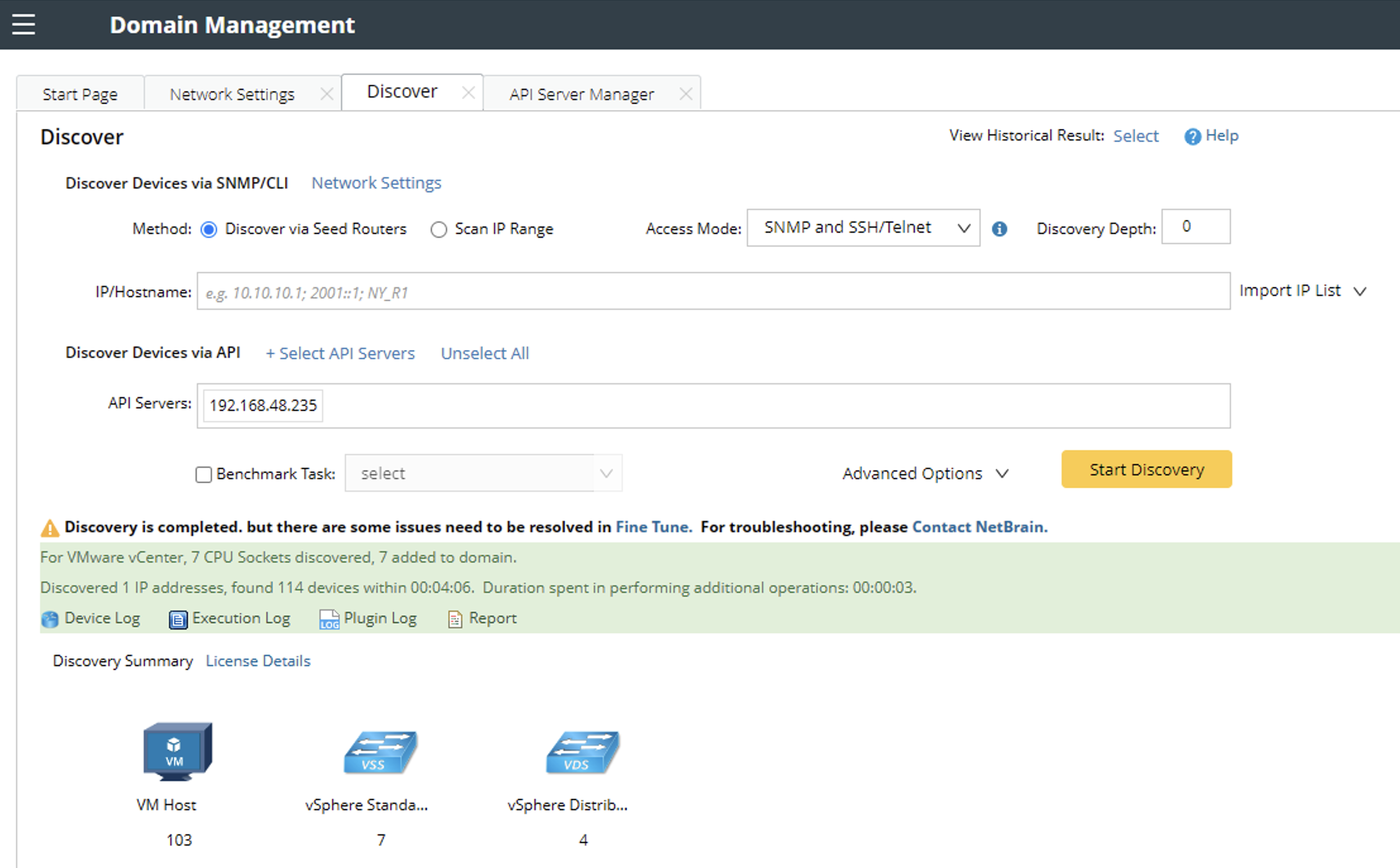Open the Report document icon
This screenshot has height=868, width=1400.
click(455, 620)
